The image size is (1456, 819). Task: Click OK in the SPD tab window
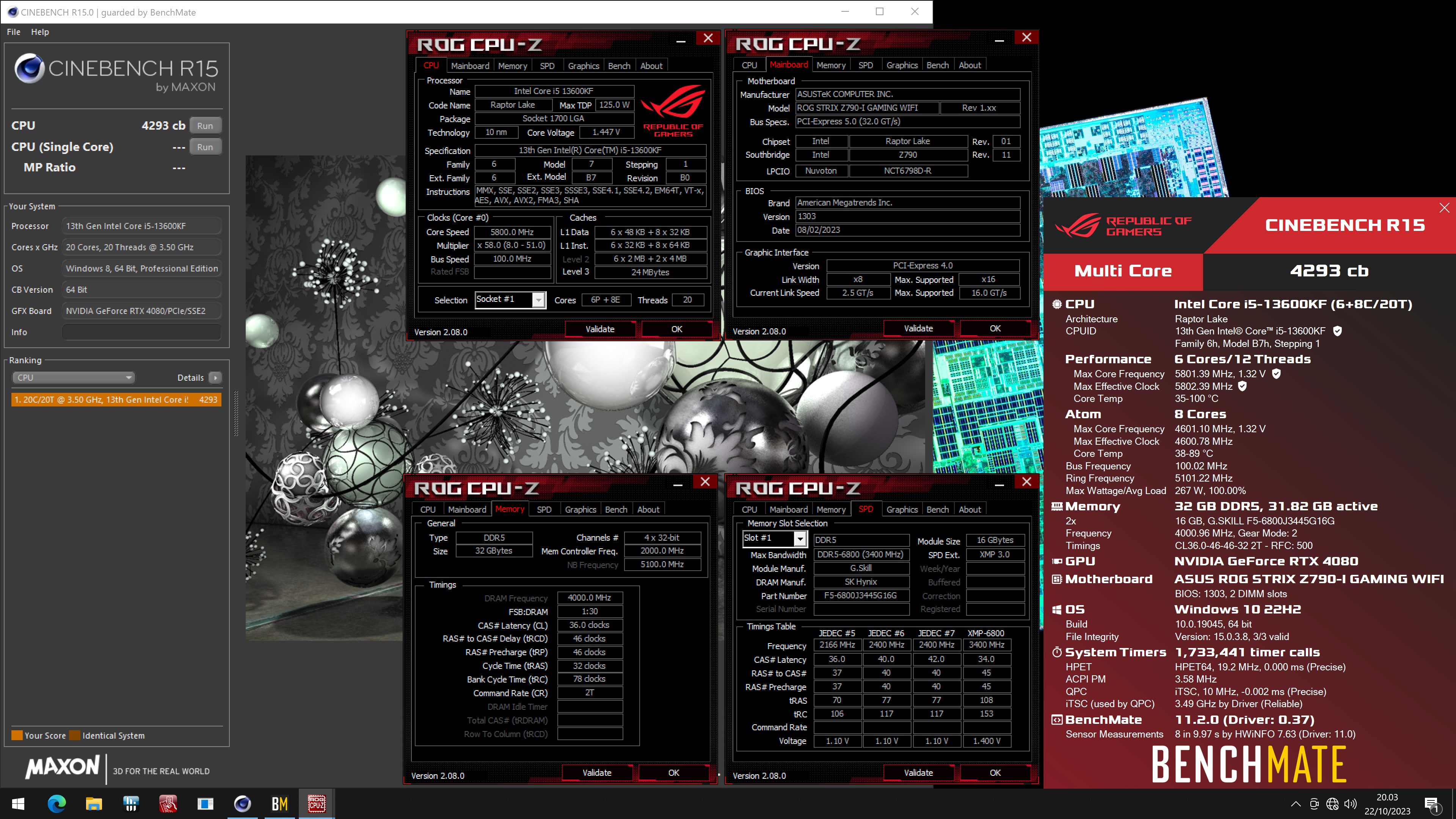point(995,773)
